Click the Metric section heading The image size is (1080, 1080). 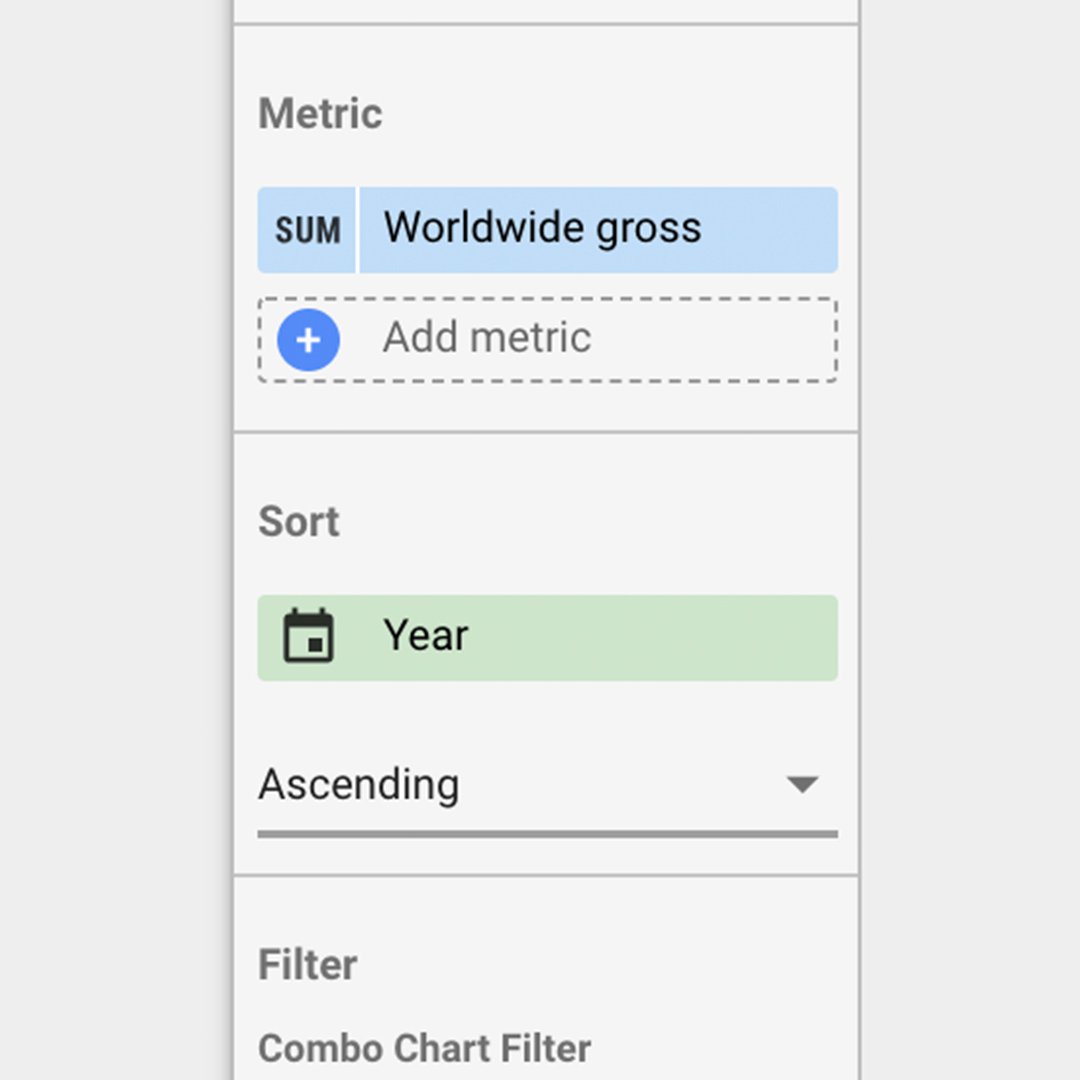pyautogui.click(x=320, y=113)
